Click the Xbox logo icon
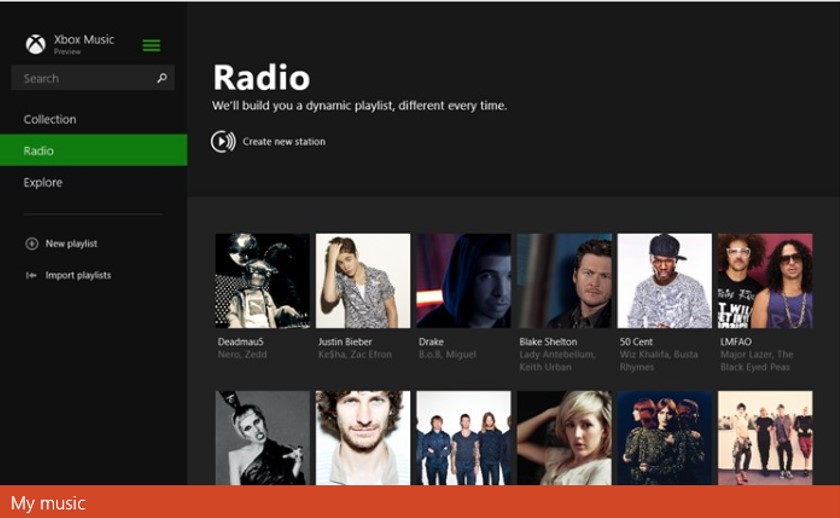The image size is (840, 518). coord(36,44)
